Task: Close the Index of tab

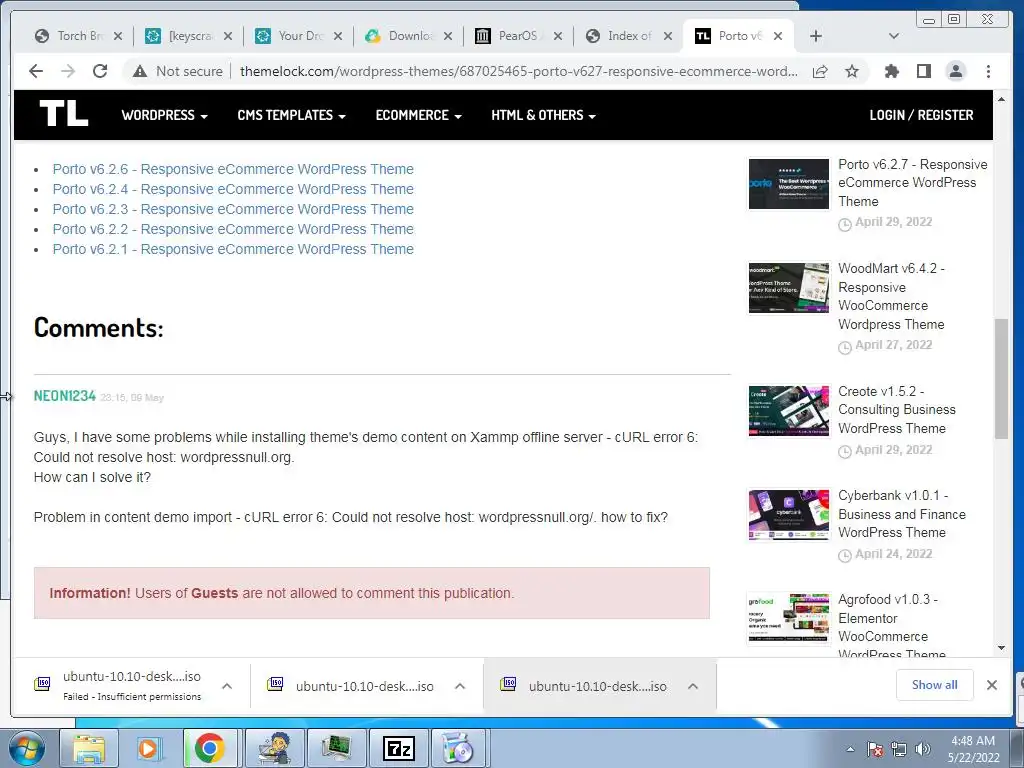Action: point(667,36)
